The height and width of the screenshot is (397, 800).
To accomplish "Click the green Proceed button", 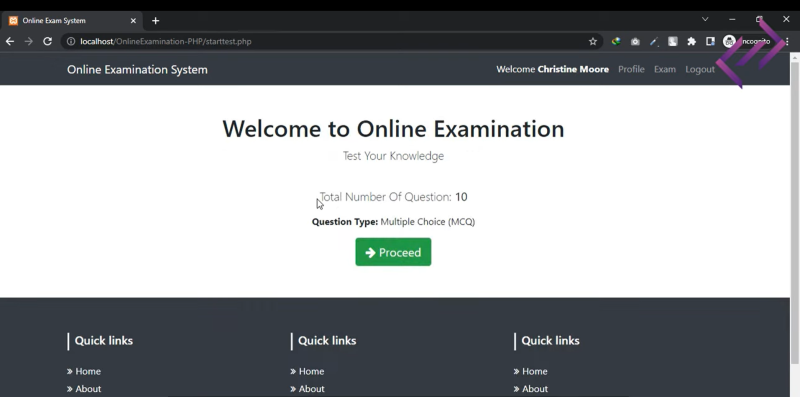I will 393,252.
